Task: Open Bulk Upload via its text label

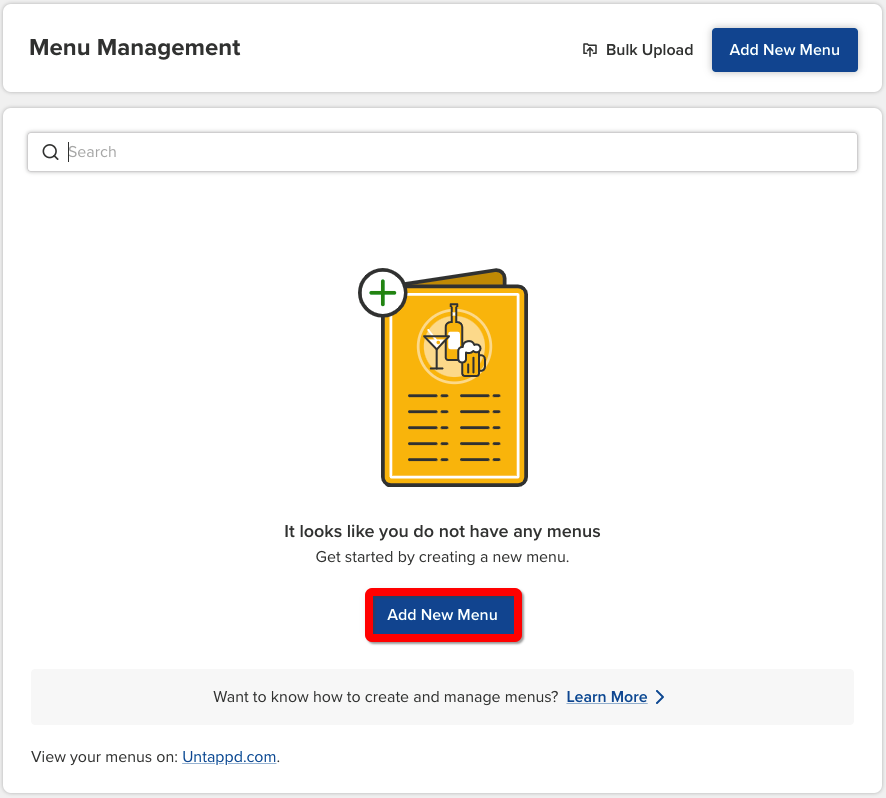Action: tap(649, 50)
